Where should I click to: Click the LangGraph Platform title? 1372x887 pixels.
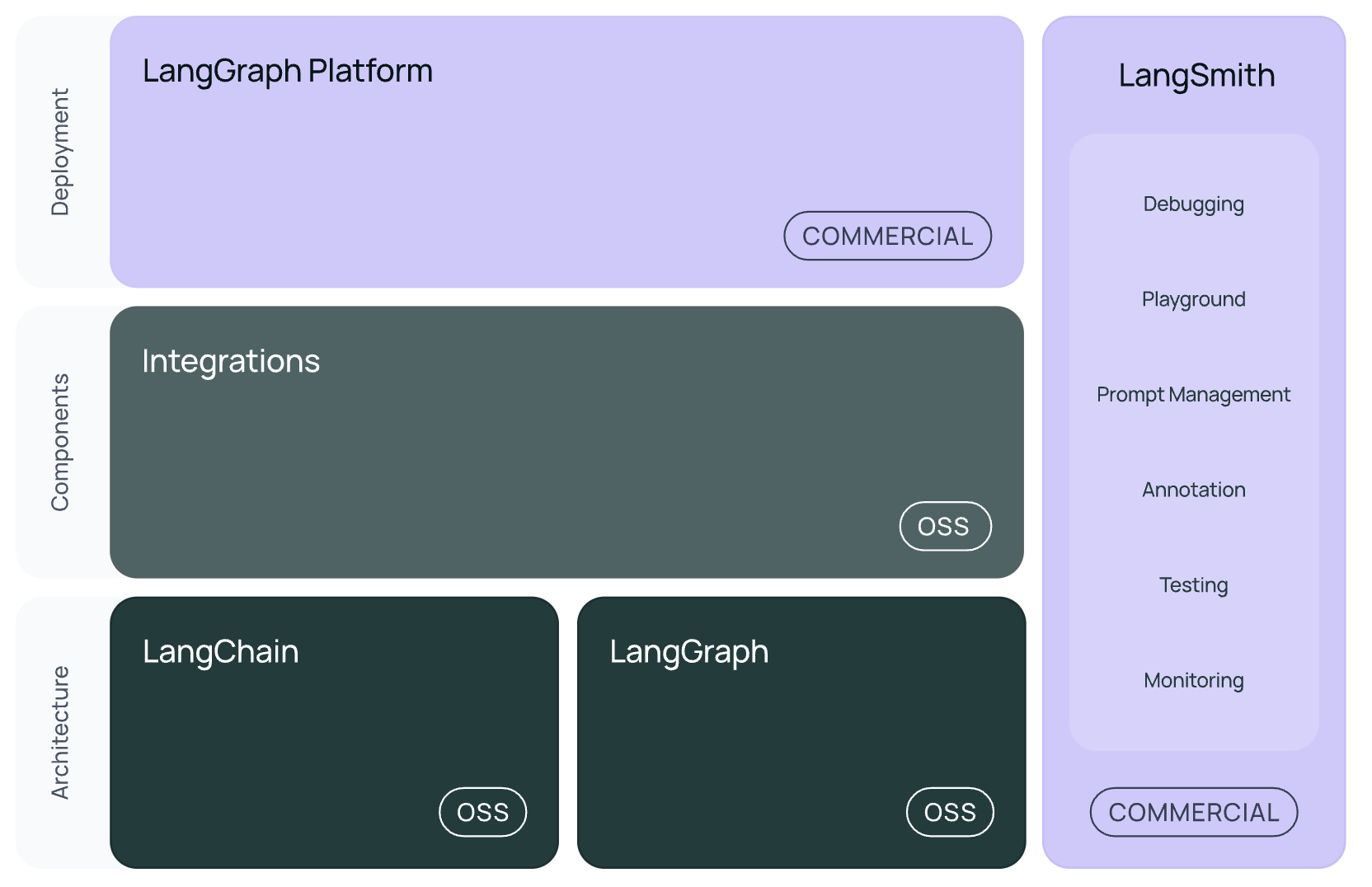(288, 72)
